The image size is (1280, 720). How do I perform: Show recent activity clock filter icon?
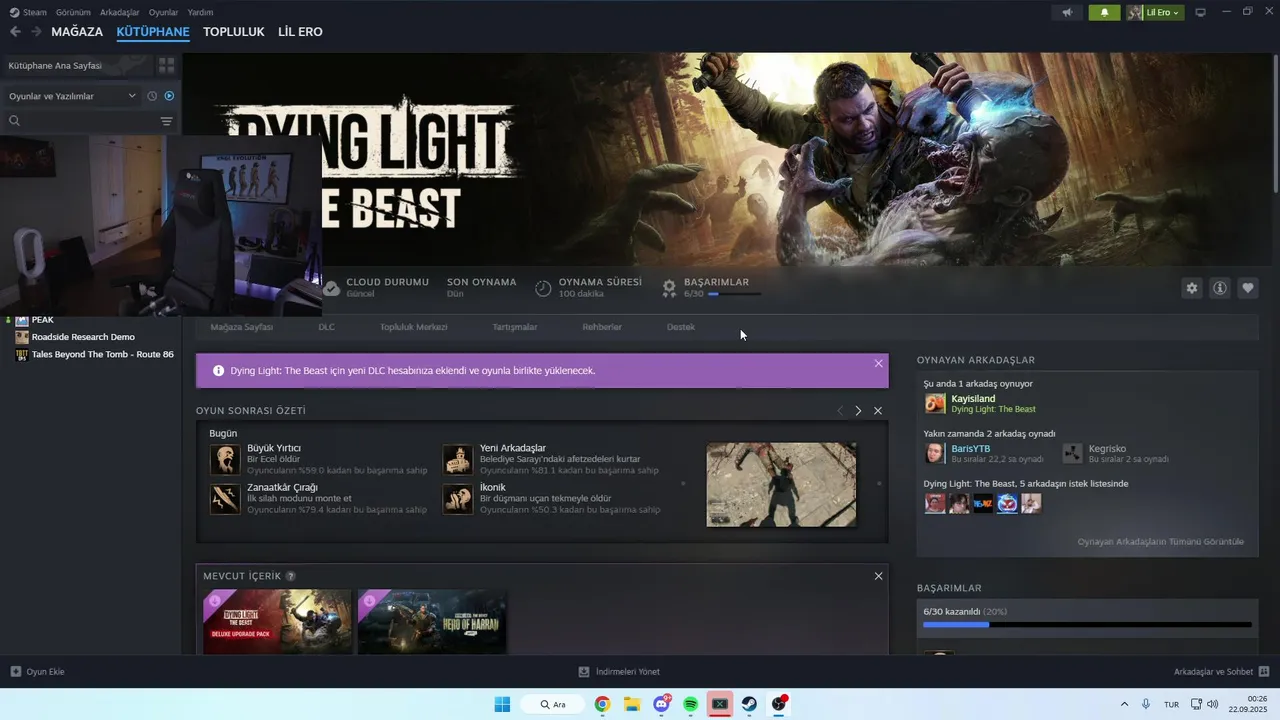[152, 96]
